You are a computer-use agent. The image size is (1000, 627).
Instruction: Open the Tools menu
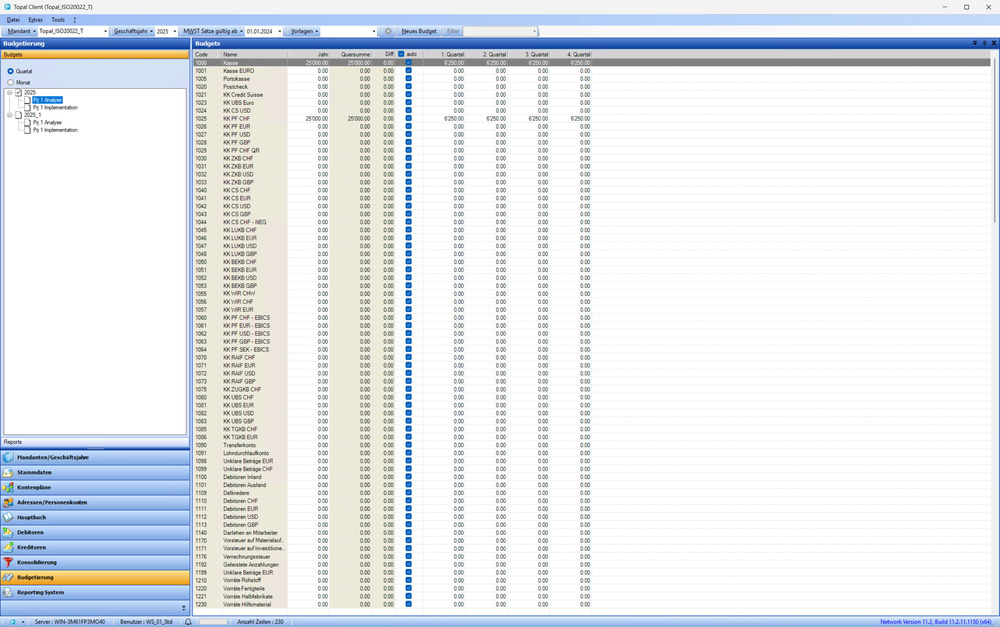58,20
